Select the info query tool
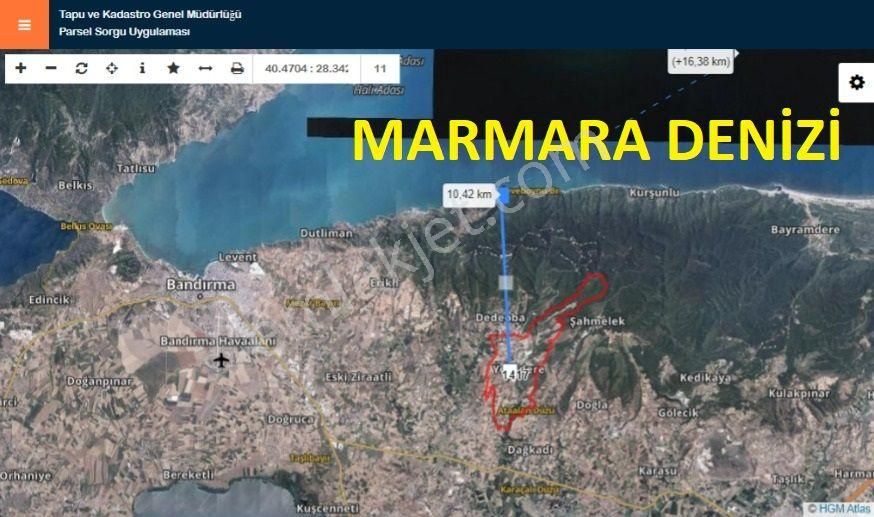This screenshot has height=517, width=874. 143,68
